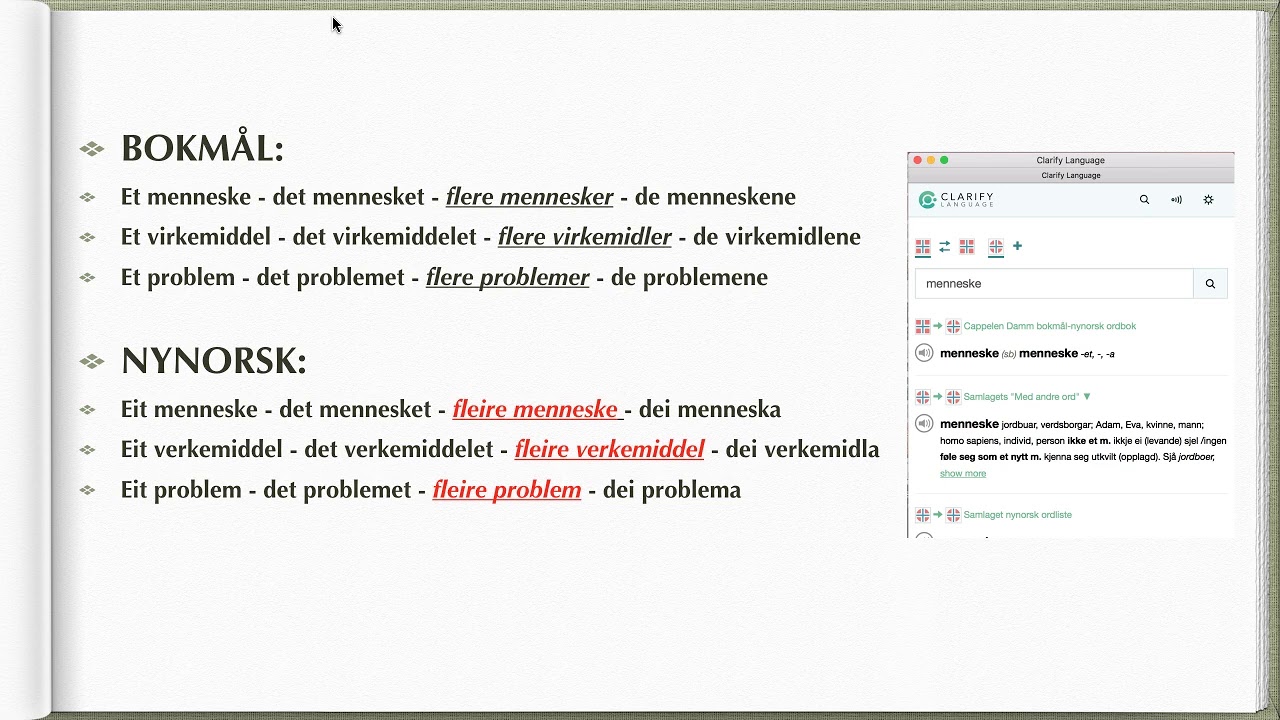1280x720 pixels.
Task: Click the underlined flere mennesker text
Action: tap(529, 197)
